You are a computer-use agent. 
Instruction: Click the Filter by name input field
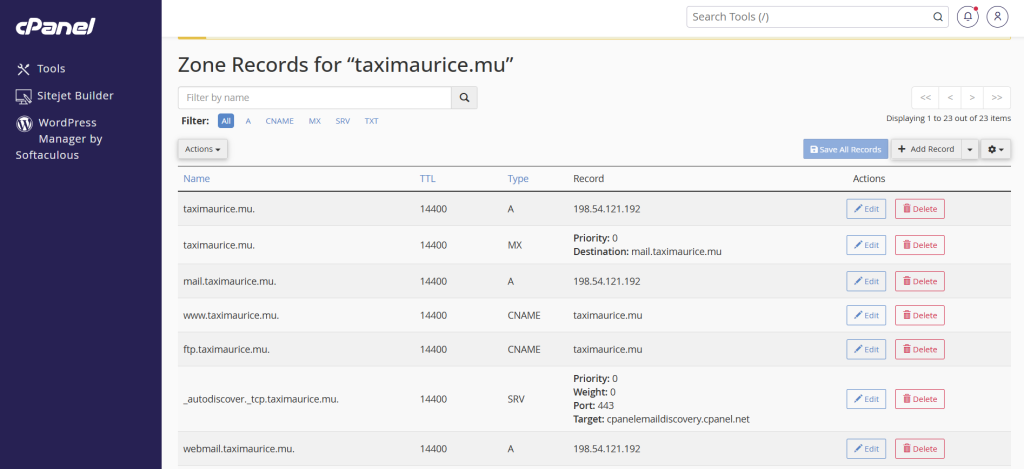(x=314, y=98)
